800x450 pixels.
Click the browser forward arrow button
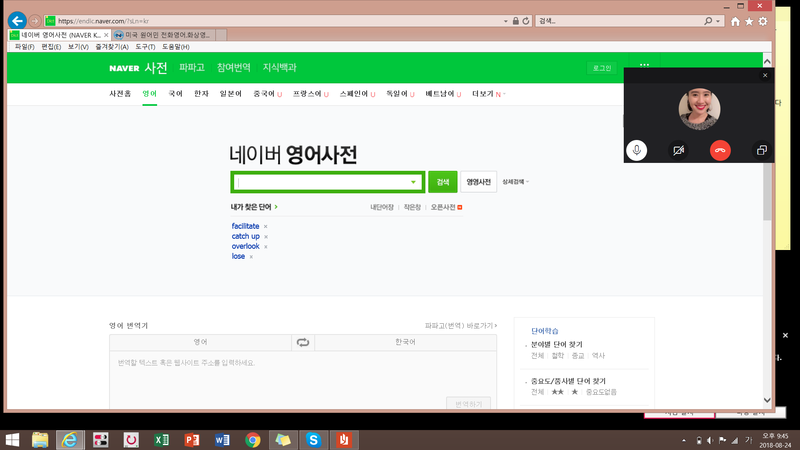point(35,21)
